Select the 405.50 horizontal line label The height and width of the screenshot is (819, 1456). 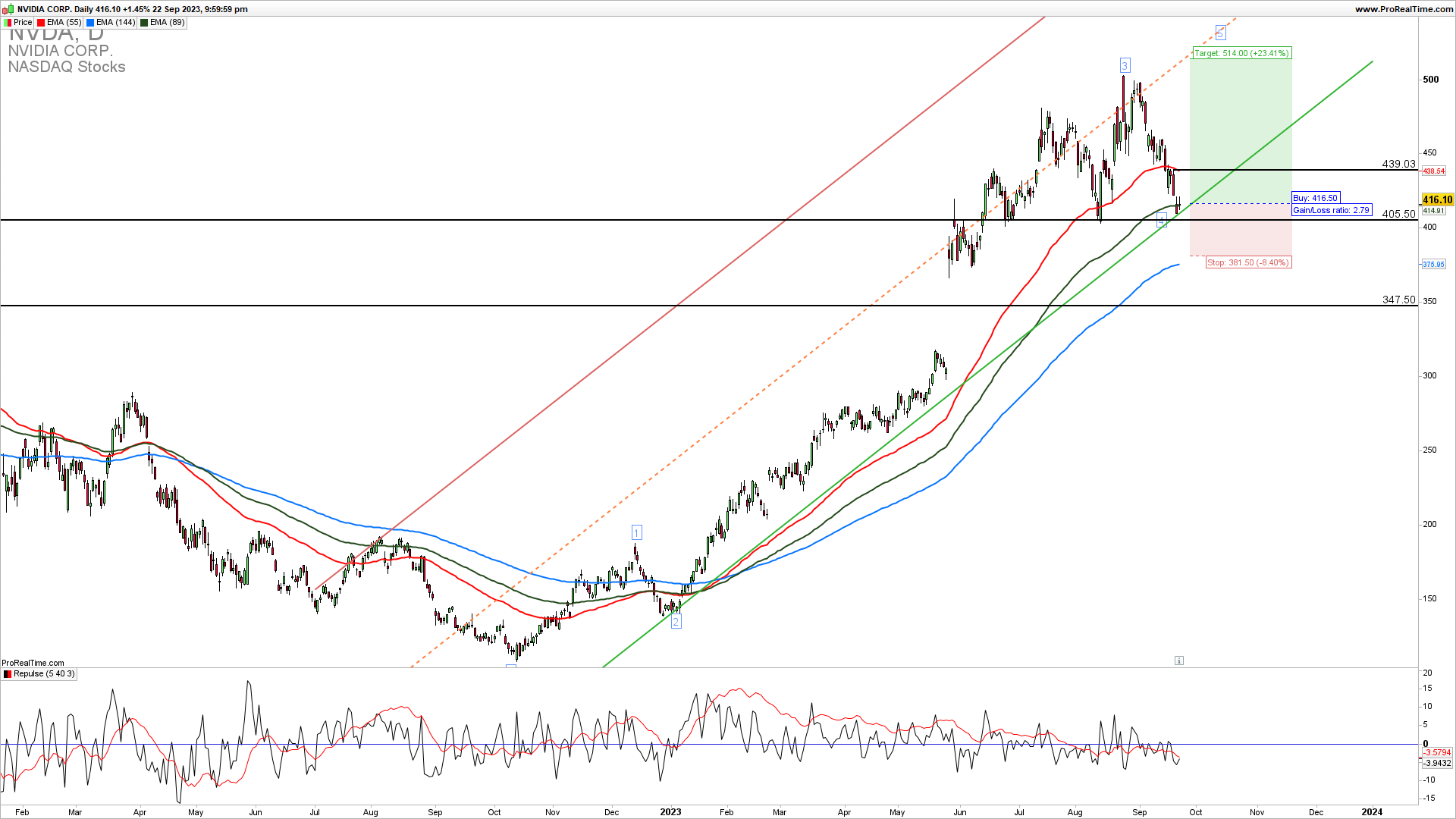click(1398, 214)
